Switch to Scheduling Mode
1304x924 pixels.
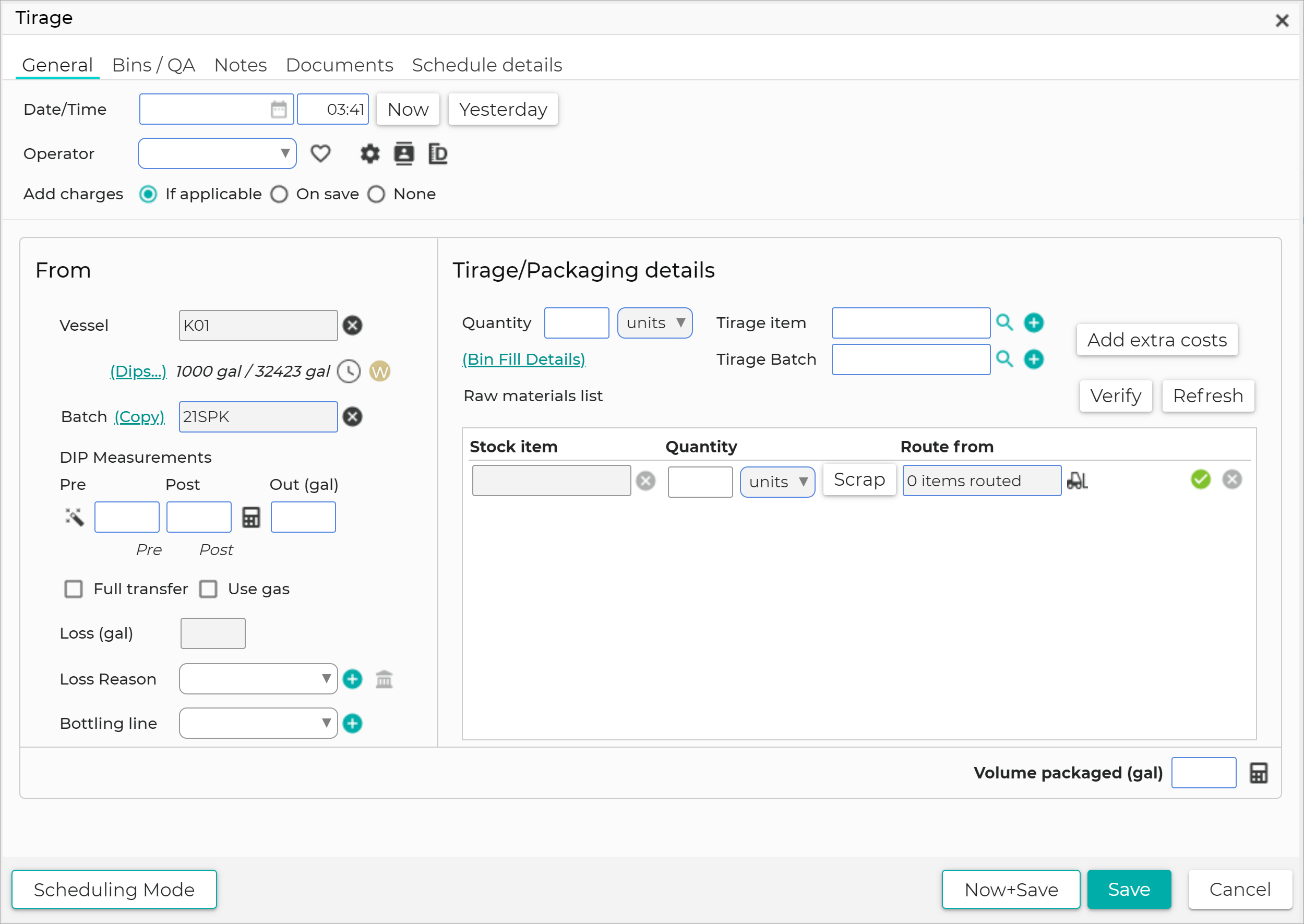114,889
